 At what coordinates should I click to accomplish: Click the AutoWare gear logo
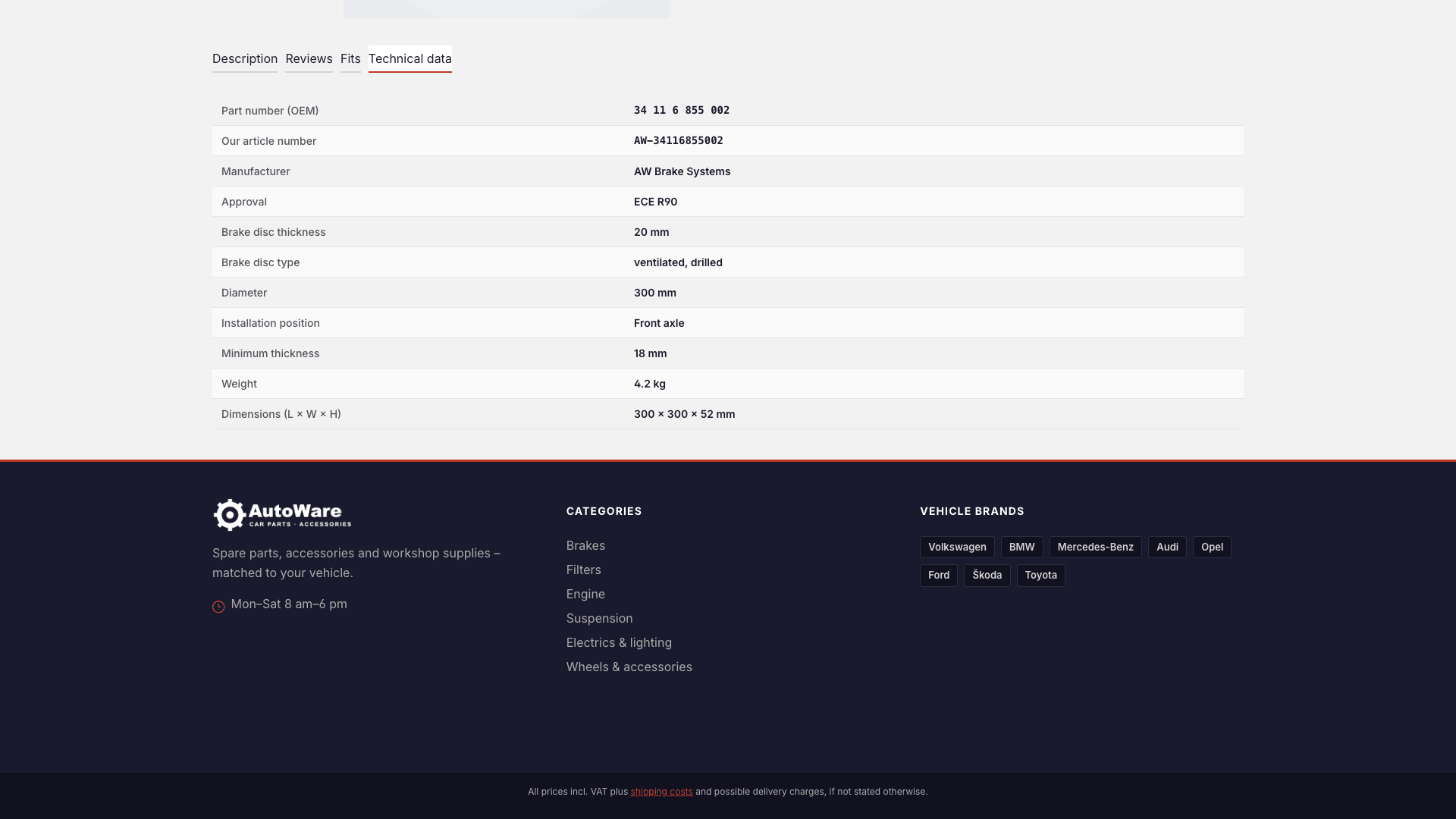pyautogui.click(x=282, y=515)
